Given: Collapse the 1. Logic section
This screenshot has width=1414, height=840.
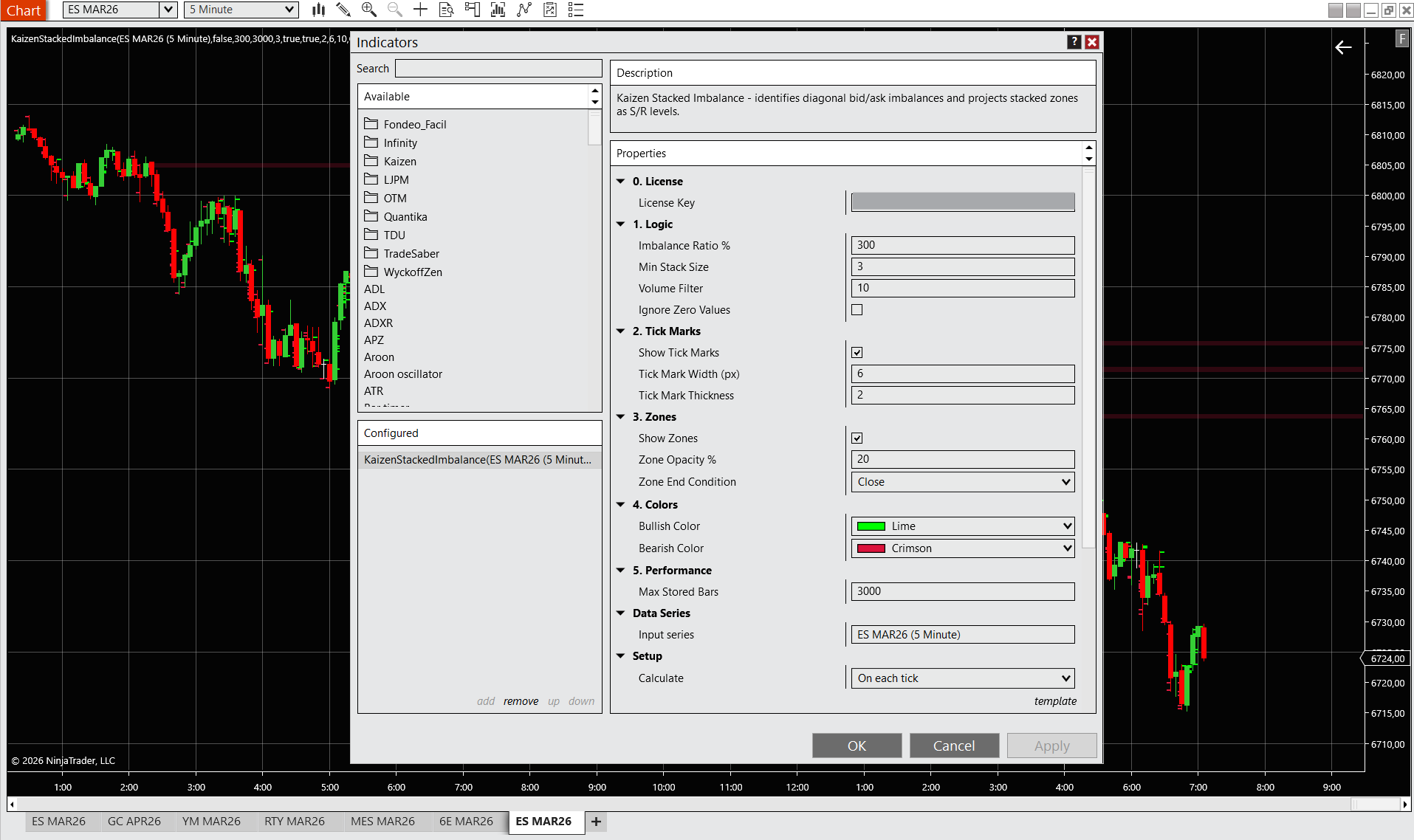Looking at the screenshot, I should click(x=621, y=224).
